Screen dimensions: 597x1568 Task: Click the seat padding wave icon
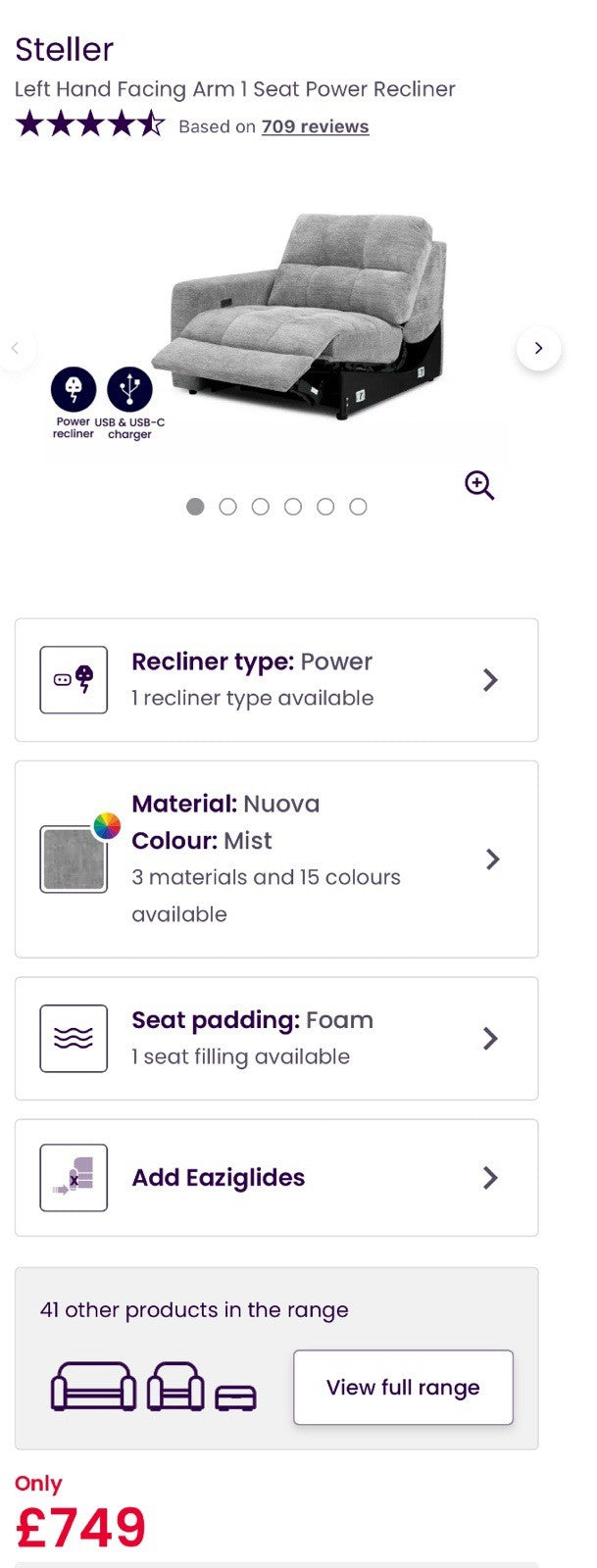tap(74, 1038)
